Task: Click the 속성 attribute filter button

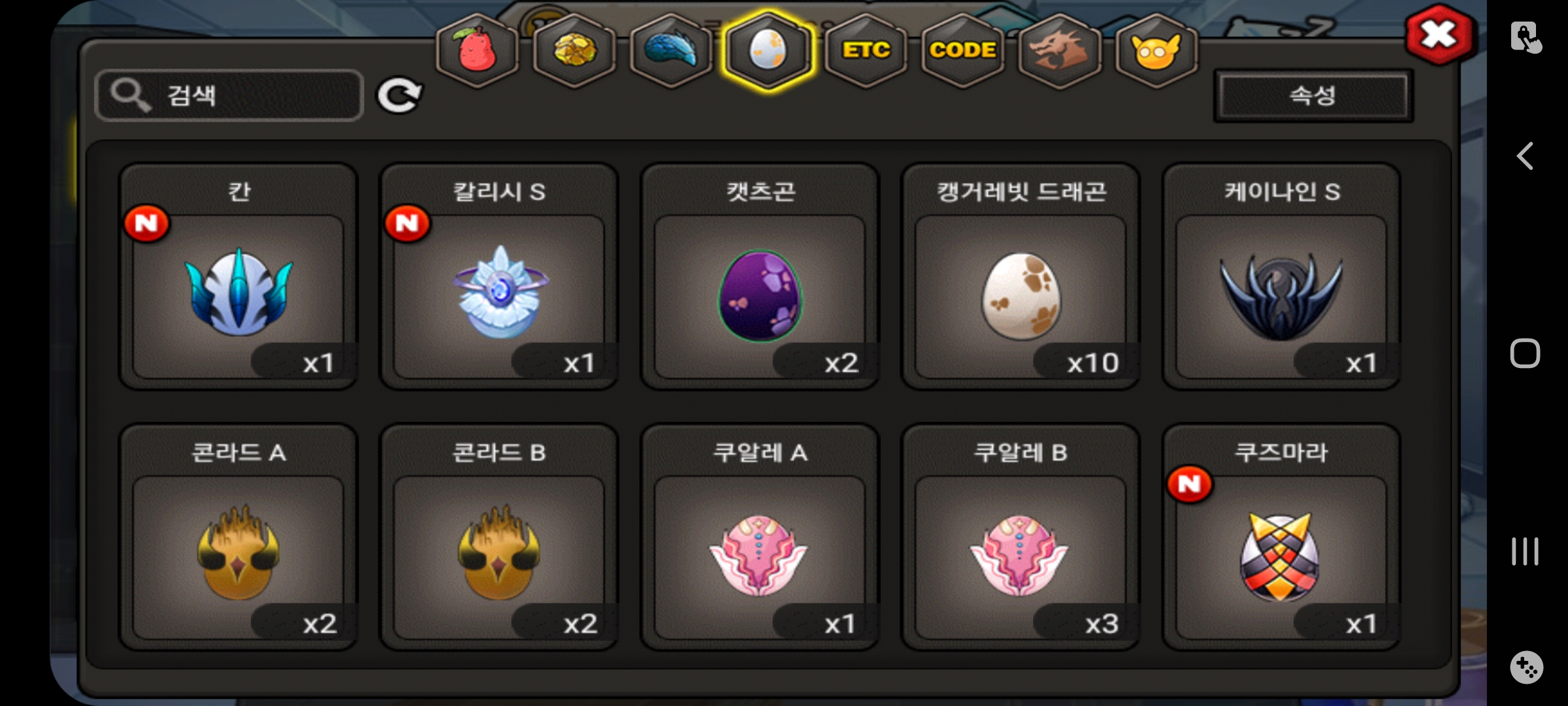Action: (1313, 96)
